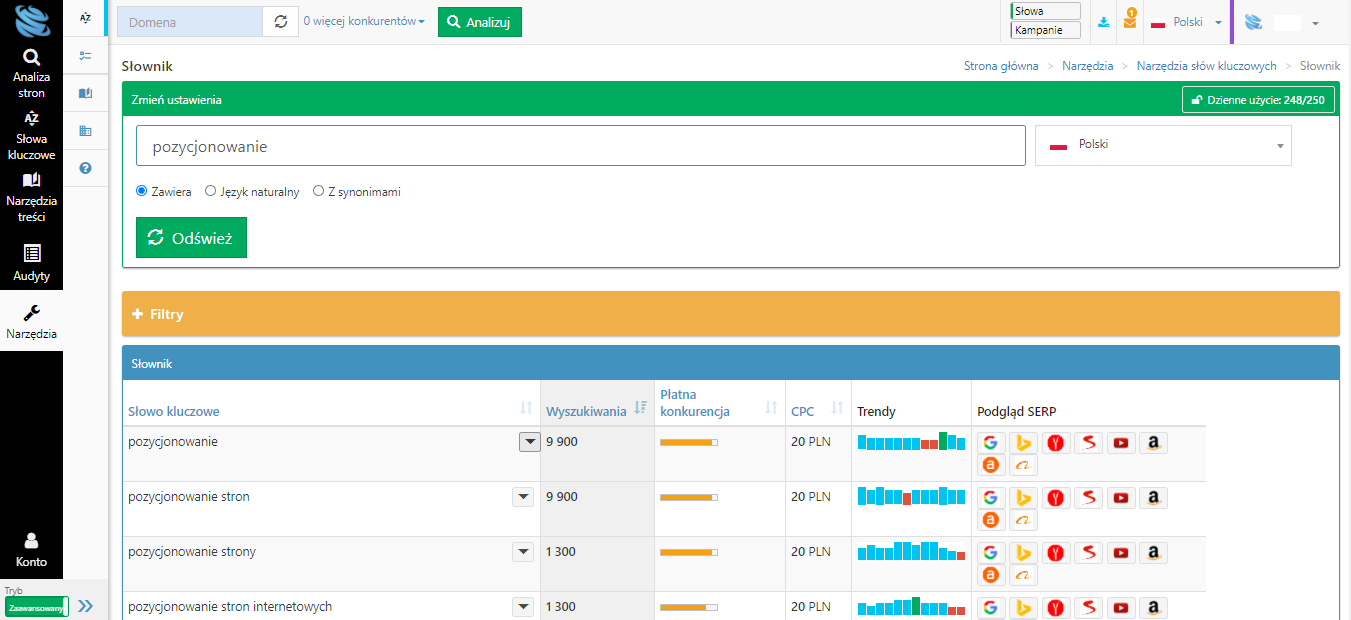Expand the Filtry panel
1351x620 pixels.
158,314
